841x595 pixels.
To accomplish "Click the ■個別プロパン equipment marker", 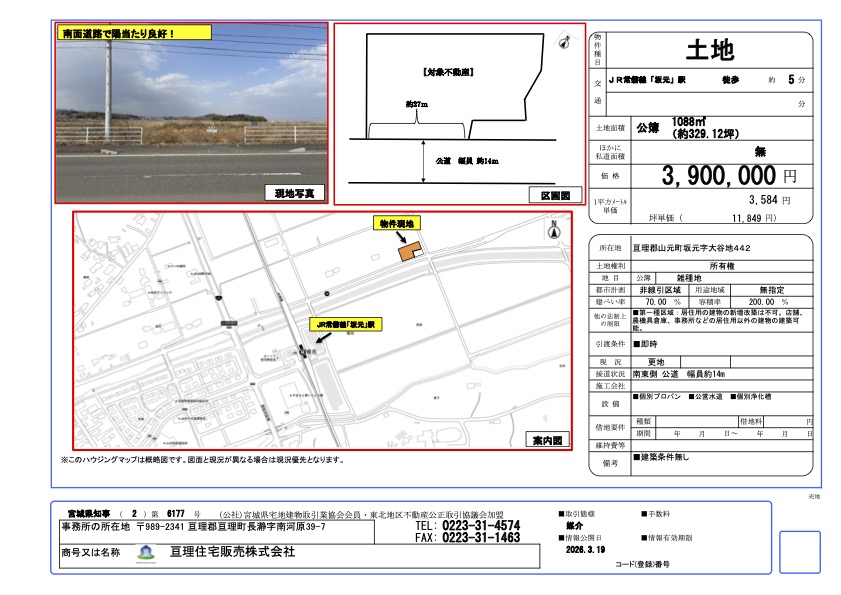I will click(657, 397).
